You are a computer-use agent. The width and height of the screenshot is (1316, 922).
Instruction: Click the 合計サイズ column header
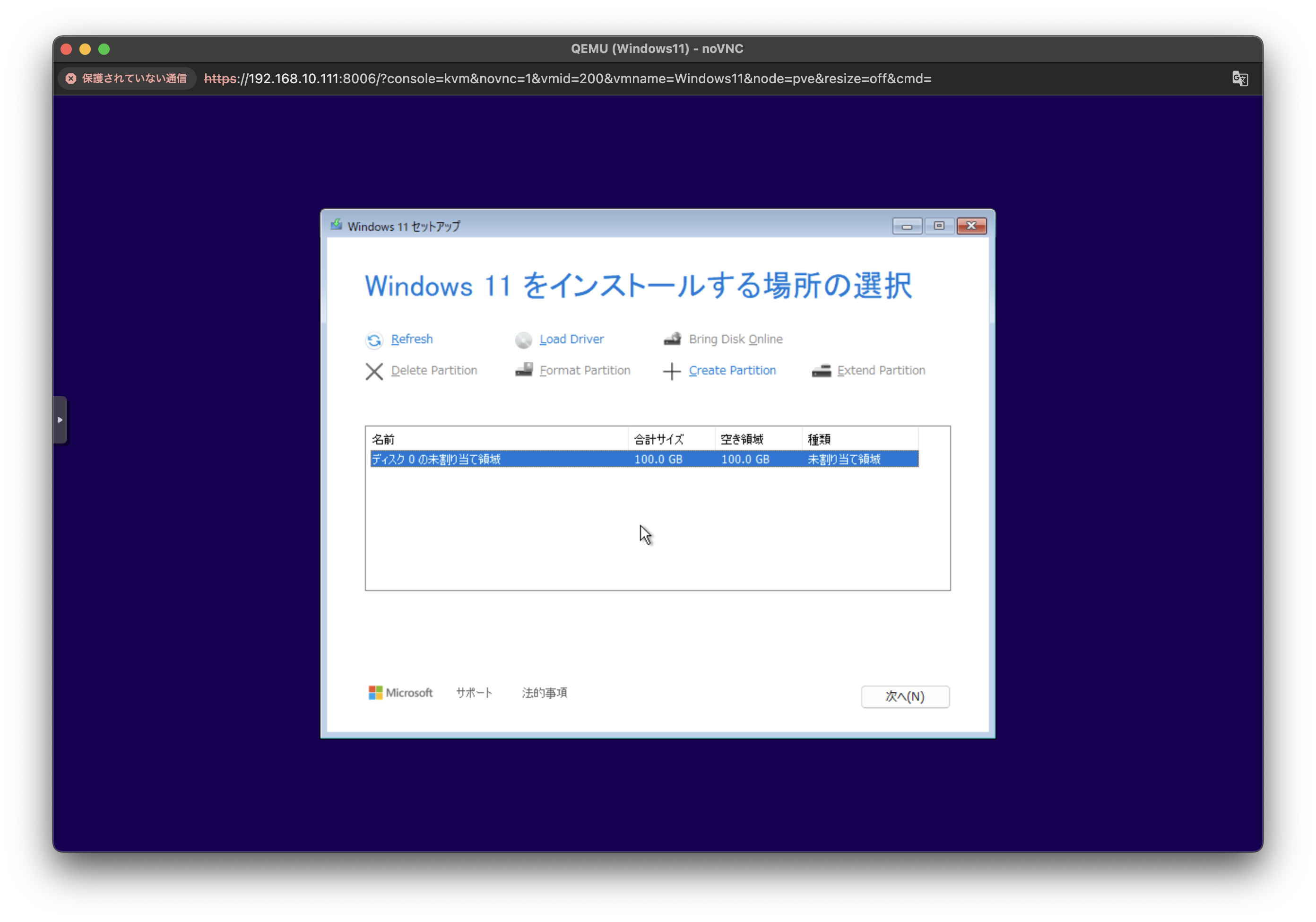pyautogui.click(x=658, y=439)
